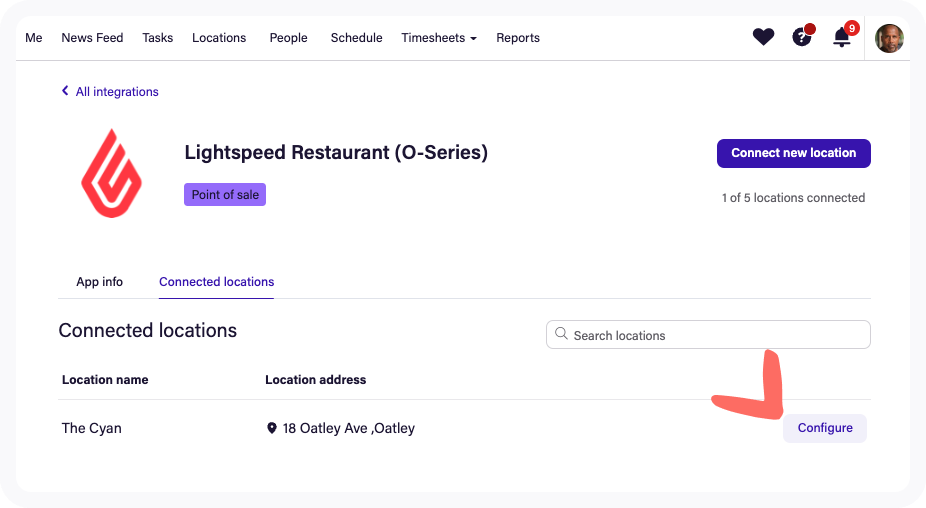
Task: Open the Schedule page
Action: (x=356, y=38)
